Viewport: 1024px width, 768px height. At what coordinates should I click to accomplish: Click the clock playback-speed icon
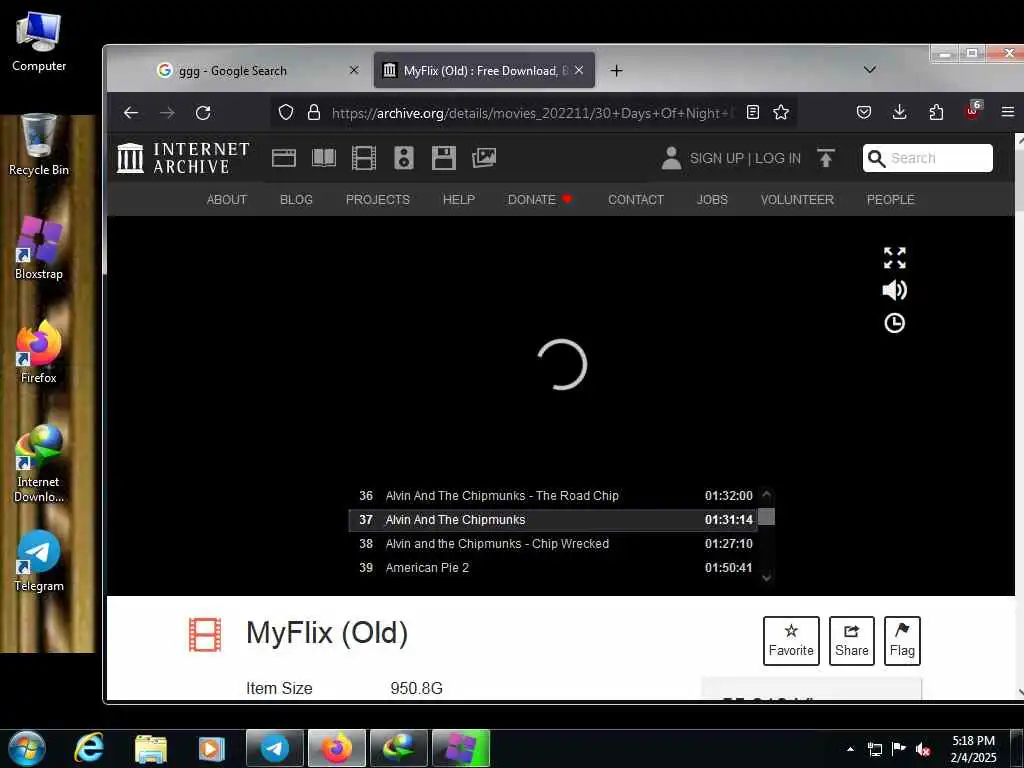[x=895, y=323]
